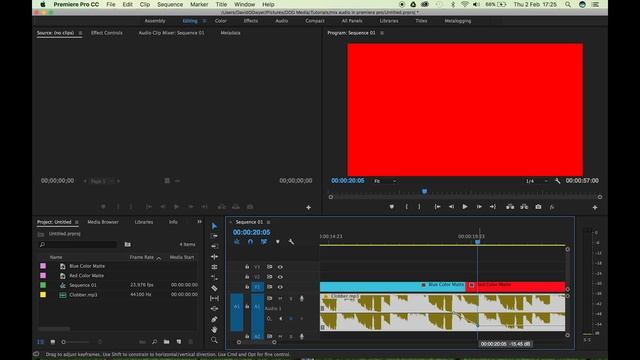
Task: Click the Project panel search field
Action: tap(78, 244)
